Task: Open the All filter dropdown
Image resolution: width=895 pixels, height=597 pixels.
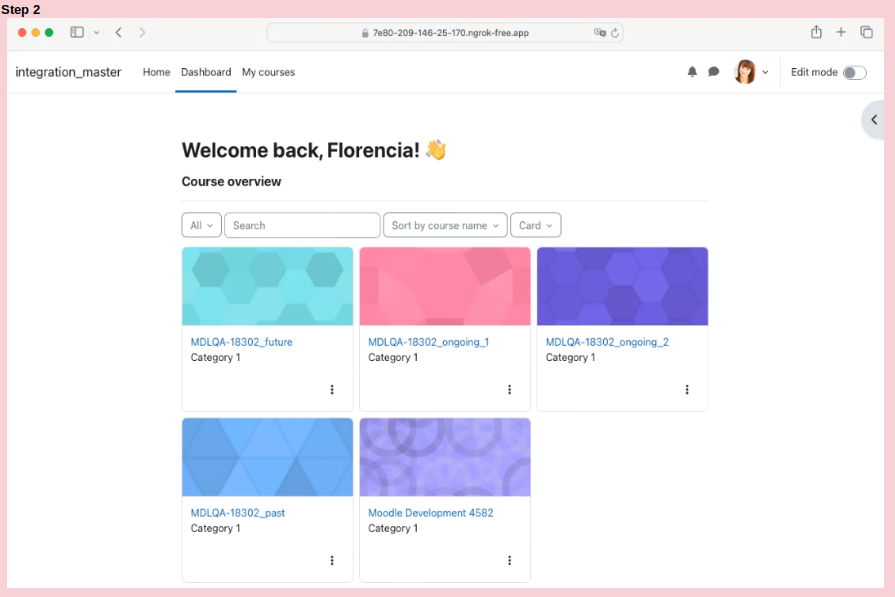Action: tap(201, 225)
